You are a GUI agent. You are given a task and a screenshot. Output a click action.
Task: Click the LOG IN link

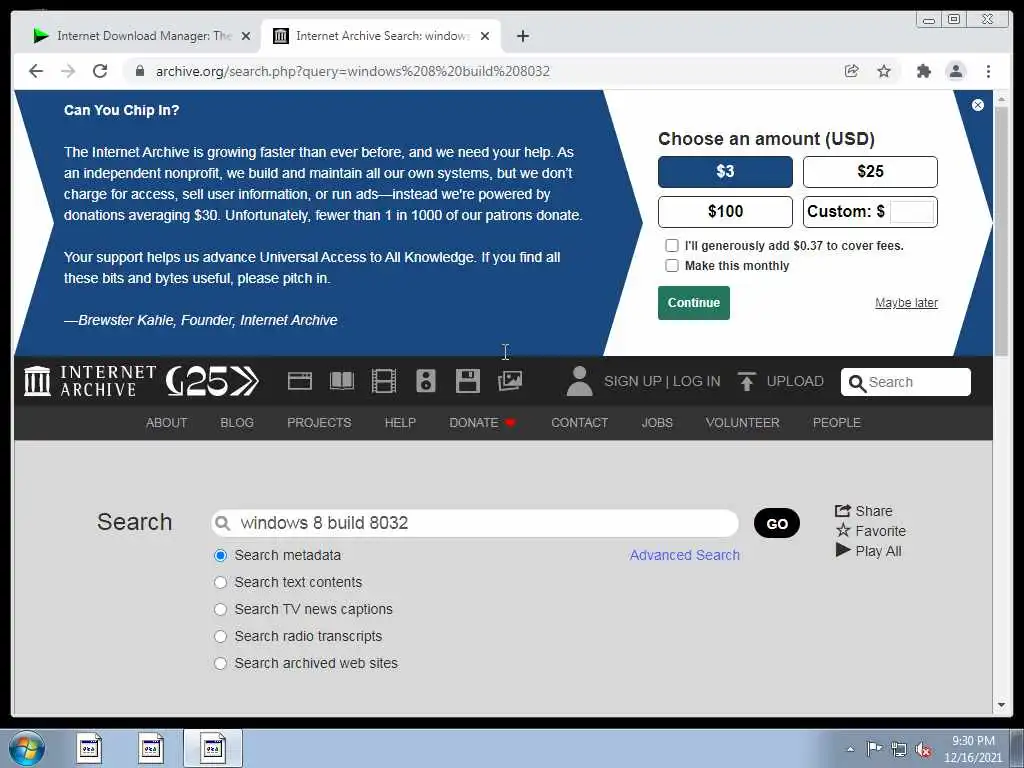696,381
